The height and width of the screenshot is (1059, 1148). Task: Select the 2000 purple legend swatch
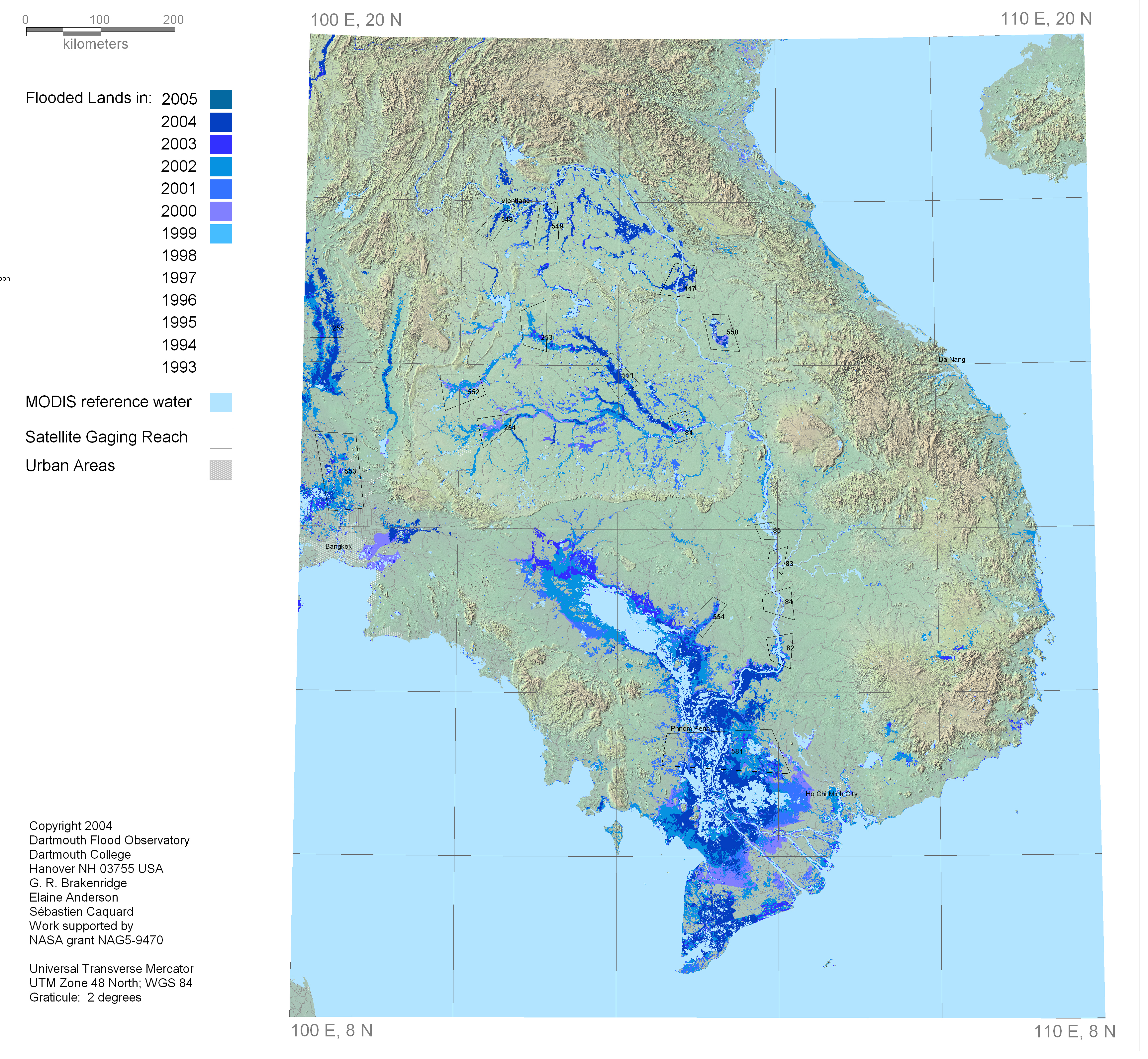pos(221,212)
